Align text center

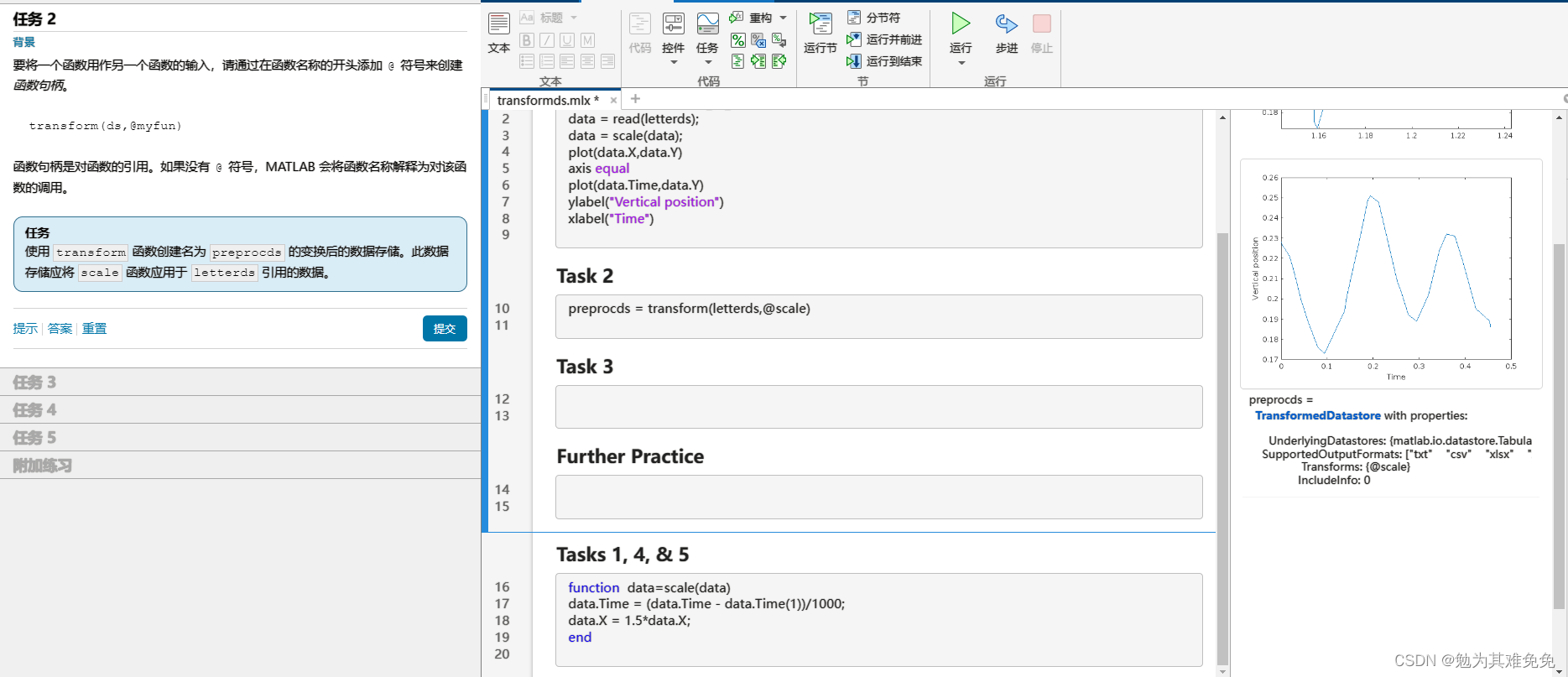point(587,61)
